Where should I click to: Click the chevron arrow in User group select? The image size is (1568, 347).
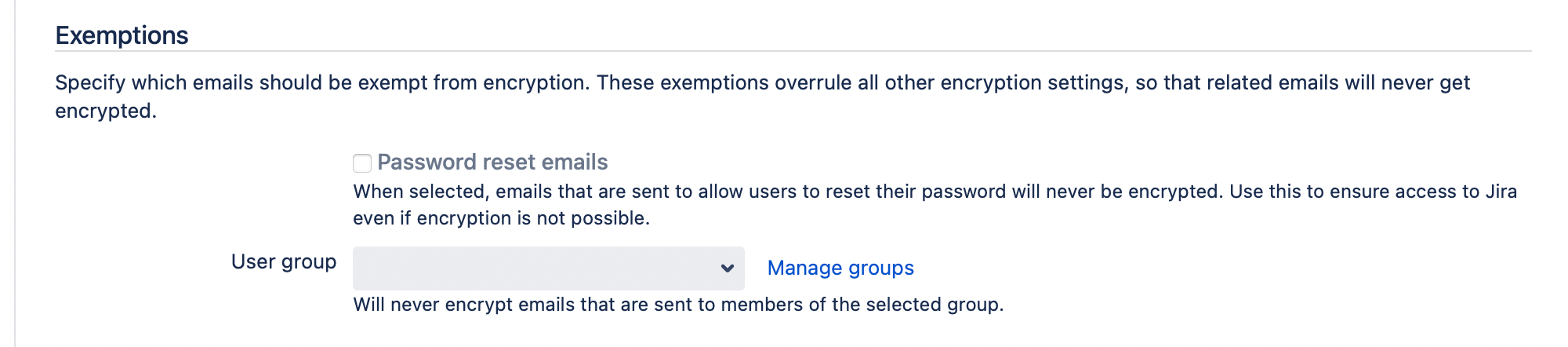[x=728, y=268]
